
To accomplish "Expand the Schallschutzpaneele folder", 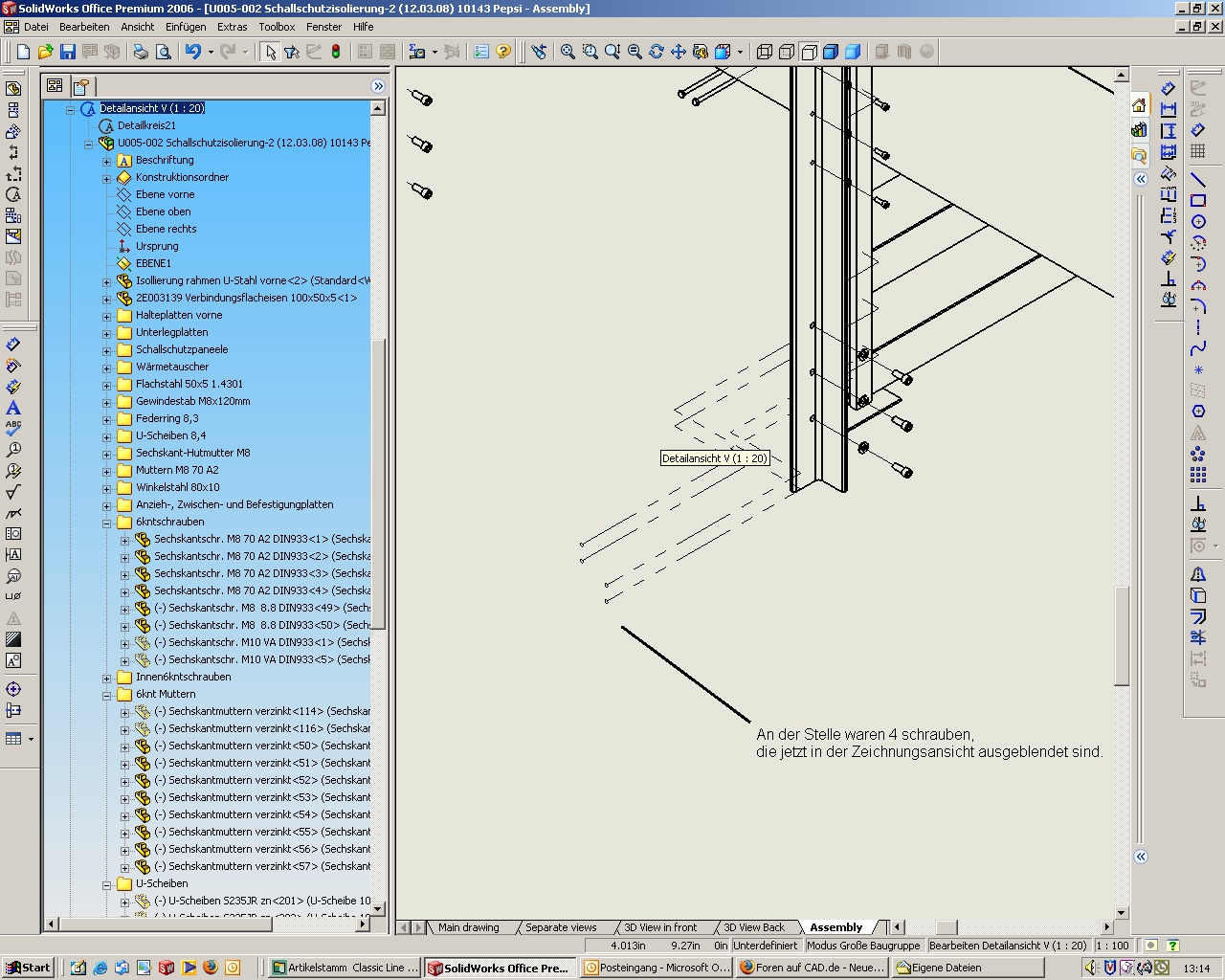I will pos(107,351).
